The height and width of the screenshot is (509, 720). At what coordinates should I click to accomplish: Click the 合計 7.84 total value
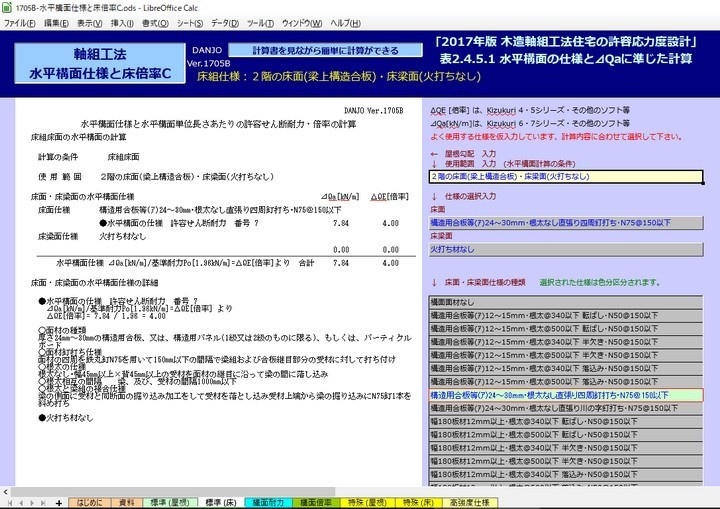341,263
